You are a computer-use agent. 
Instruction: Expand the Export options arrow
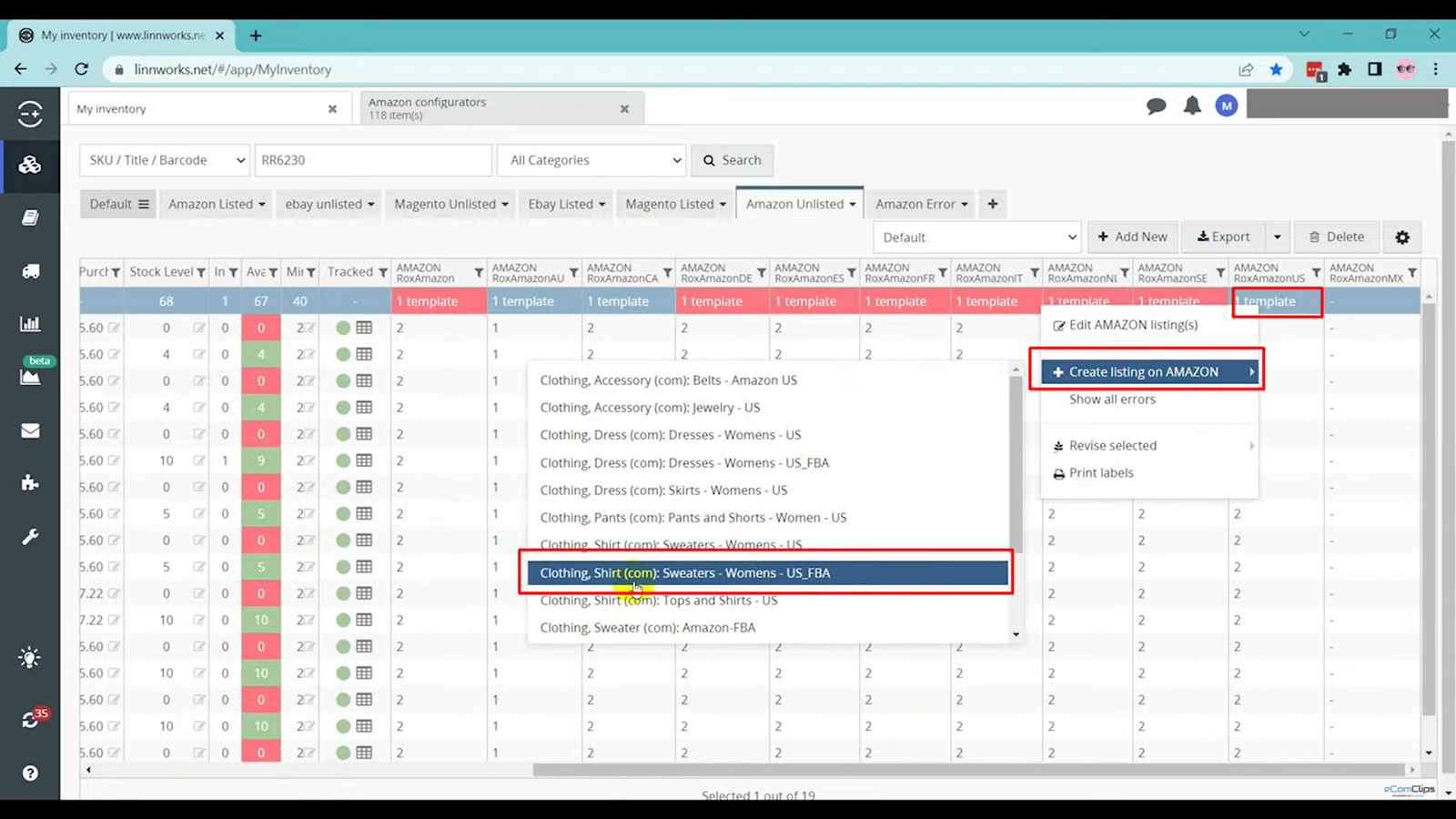pyautogui.click(x=1277, y=237)
